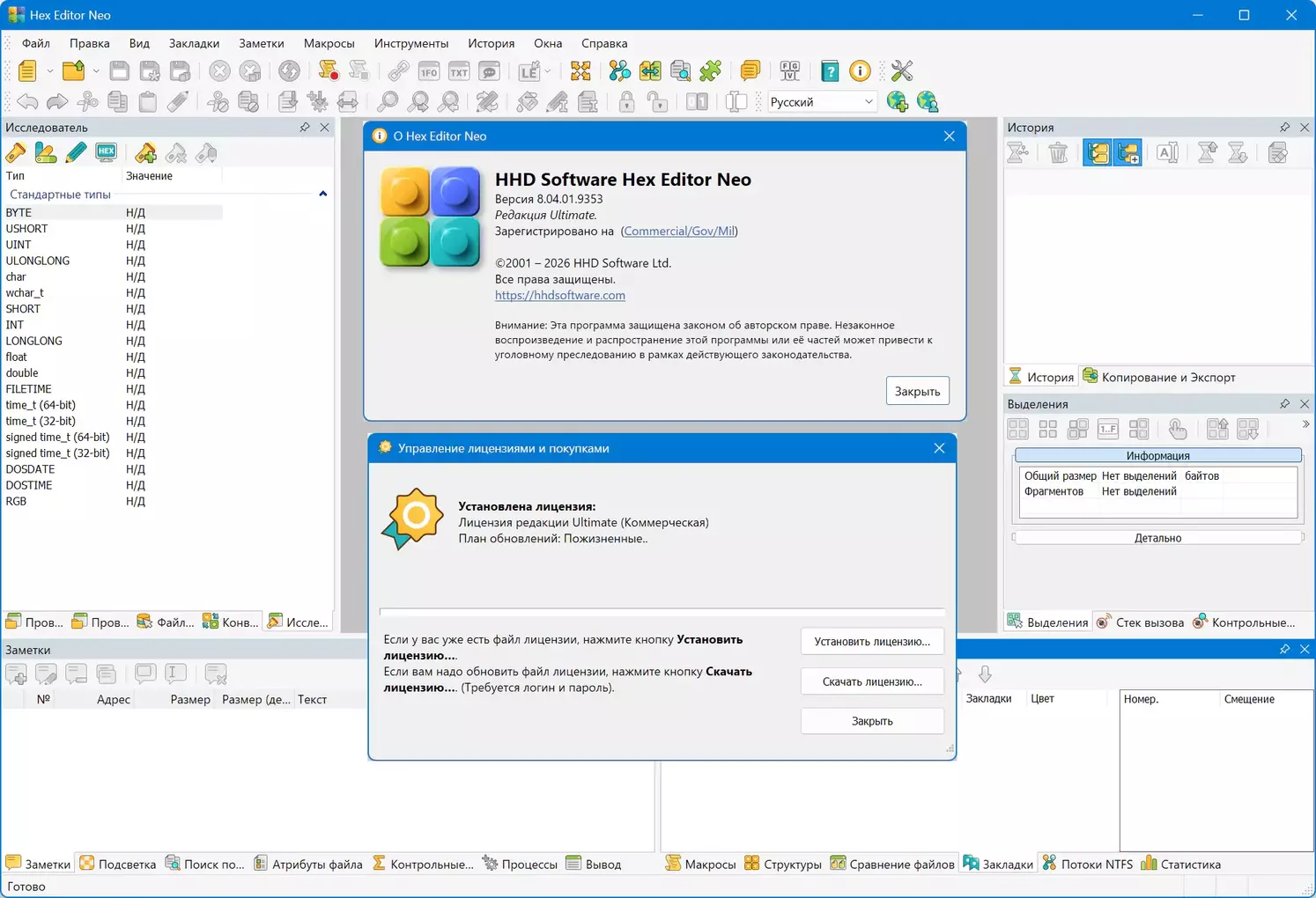
Task: Click the new file icon in toolbar
Action: click(27, 71)
